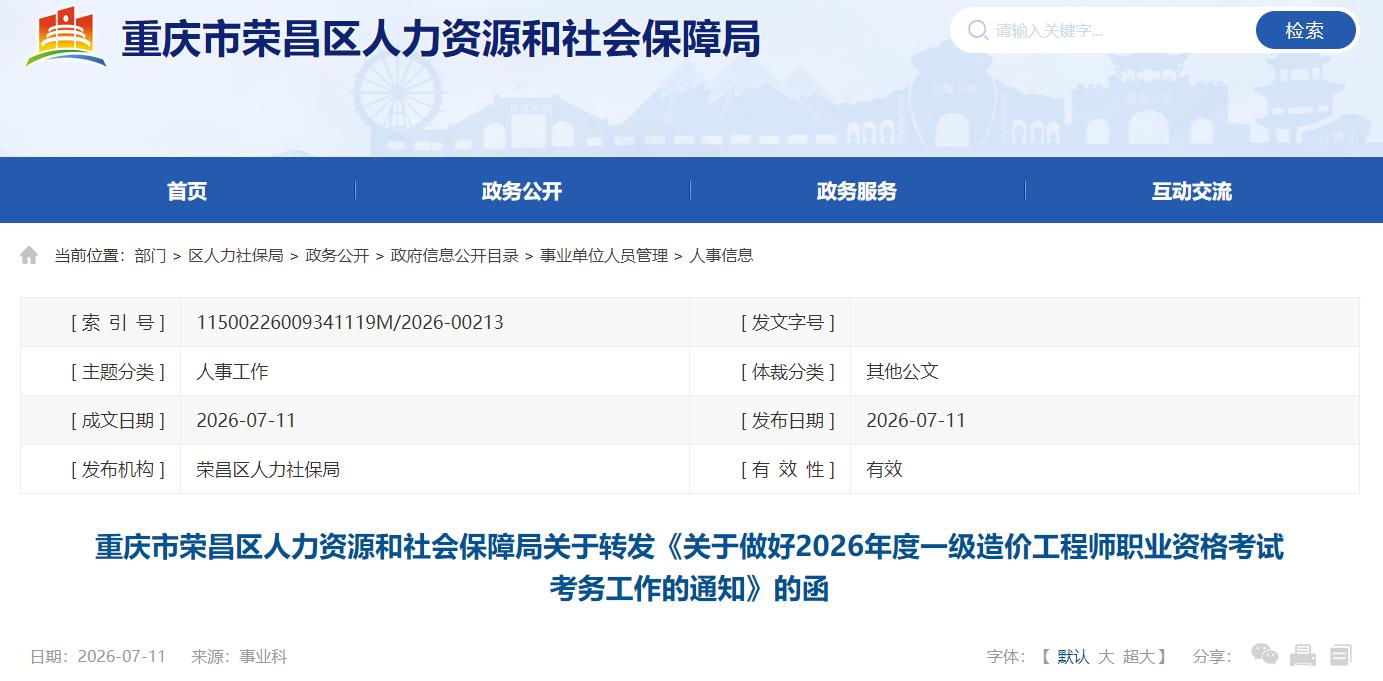Click the 人事工作 topic category value
This screenshot has width=1383, height=681.
(x=232, y=372)
